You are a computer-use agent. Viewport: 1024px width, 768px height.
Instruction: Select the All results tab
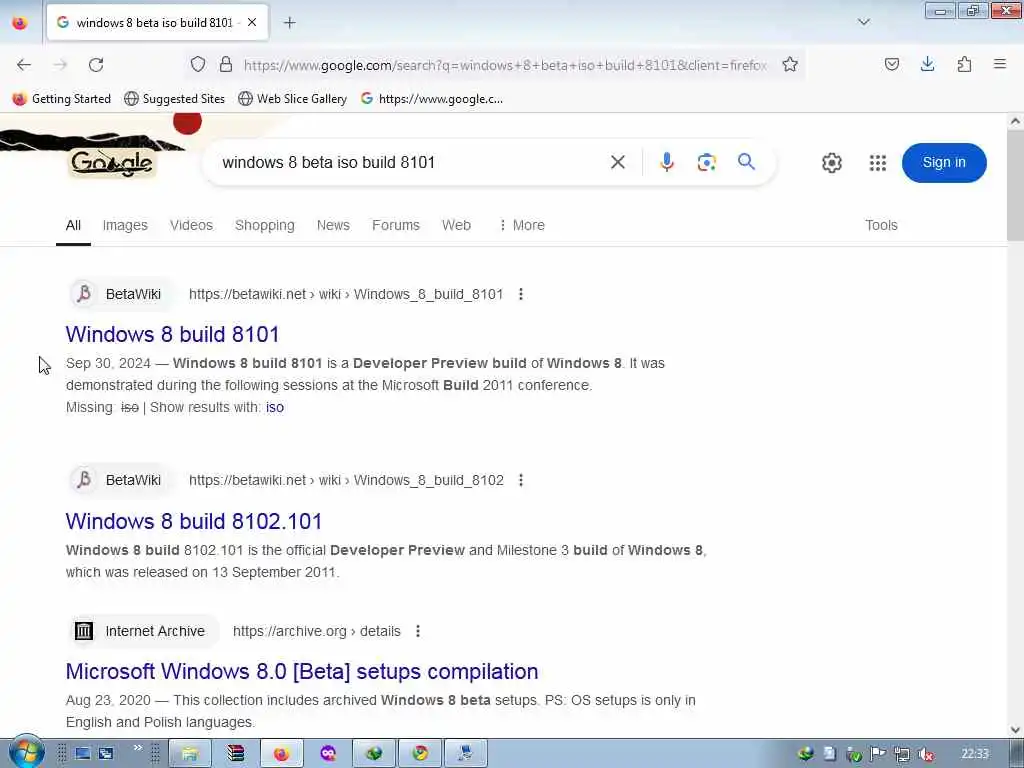click(73, 225)
